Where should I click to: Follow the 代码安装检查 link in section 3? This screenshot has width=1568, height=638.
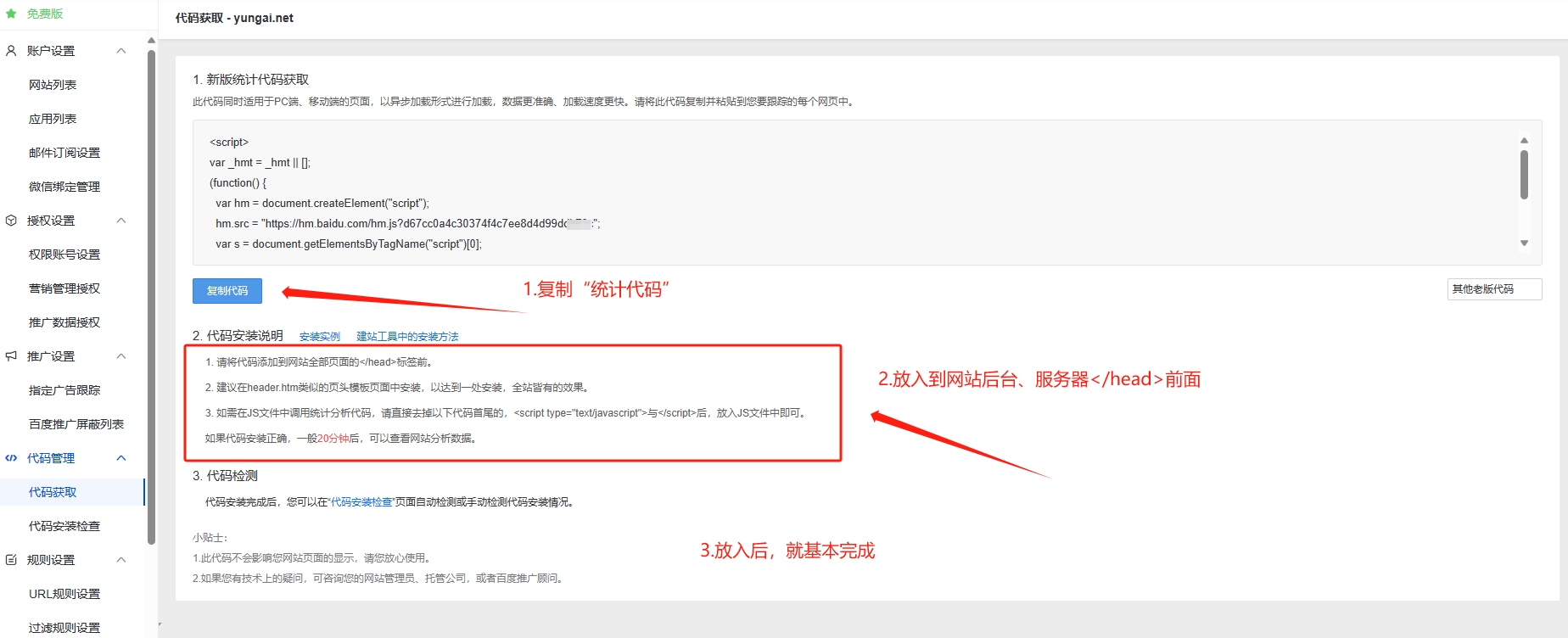[361, 502]
